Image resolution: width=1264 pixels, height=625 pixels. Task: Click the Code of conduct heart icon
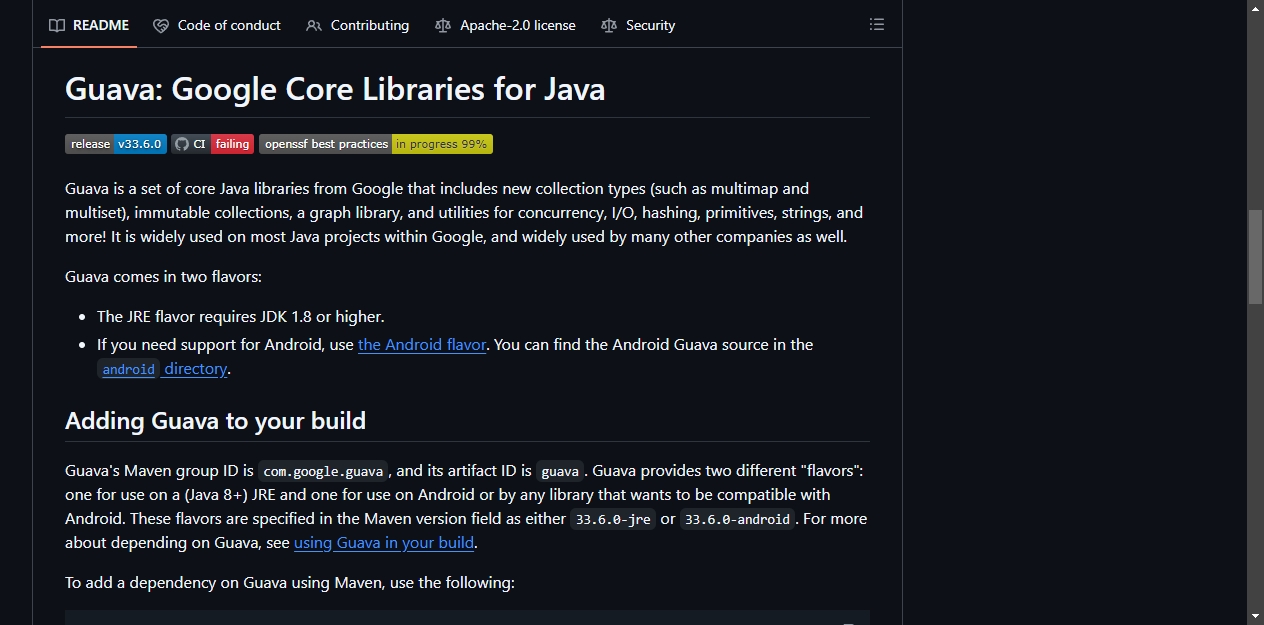[161, 25]
